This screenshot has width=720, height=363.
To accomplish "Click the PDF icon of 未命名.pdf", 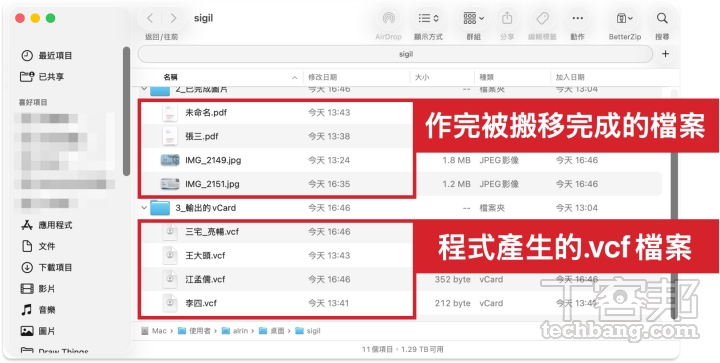I will coord(170,112).
